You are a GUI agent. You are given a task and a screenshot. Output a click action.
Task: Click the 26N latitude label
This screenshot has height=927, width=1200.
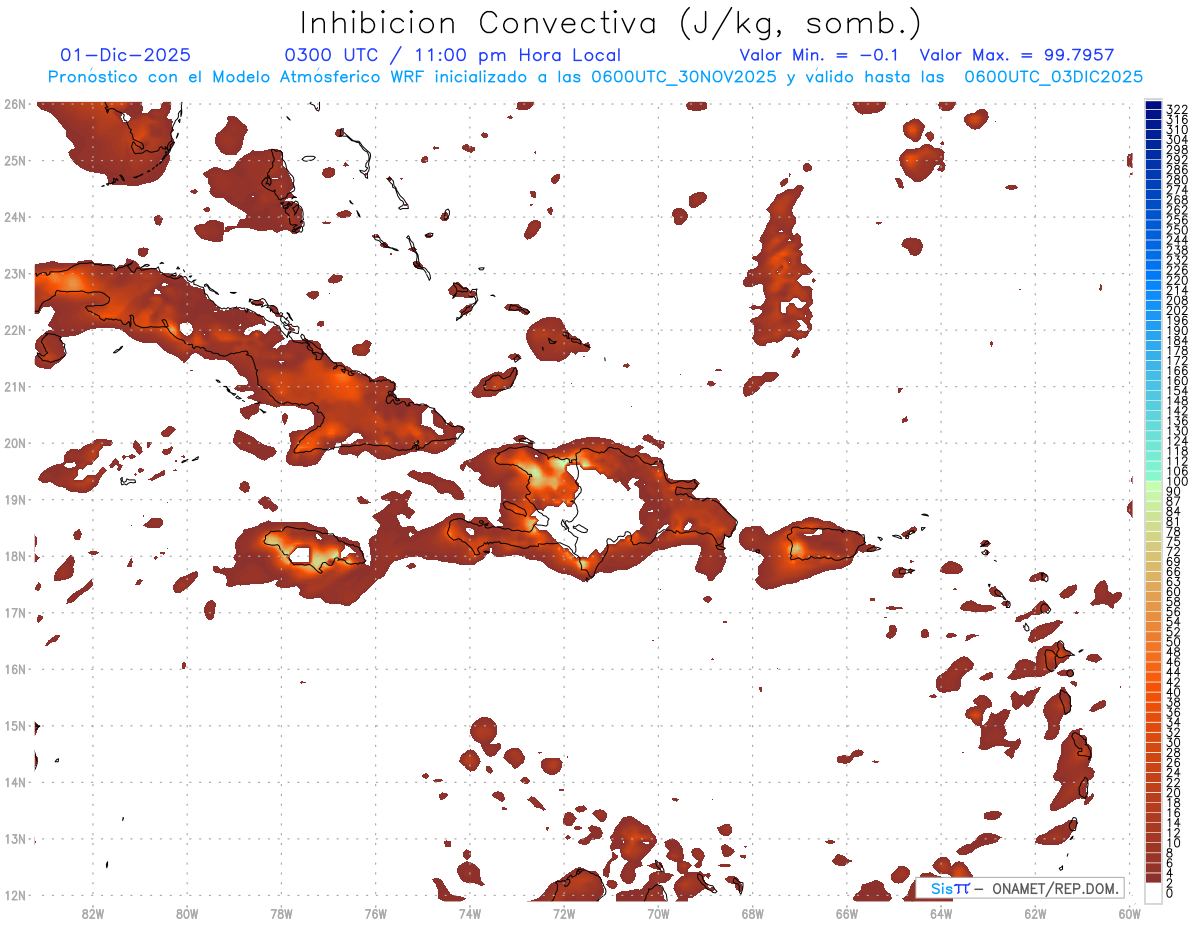click(14, 104)
